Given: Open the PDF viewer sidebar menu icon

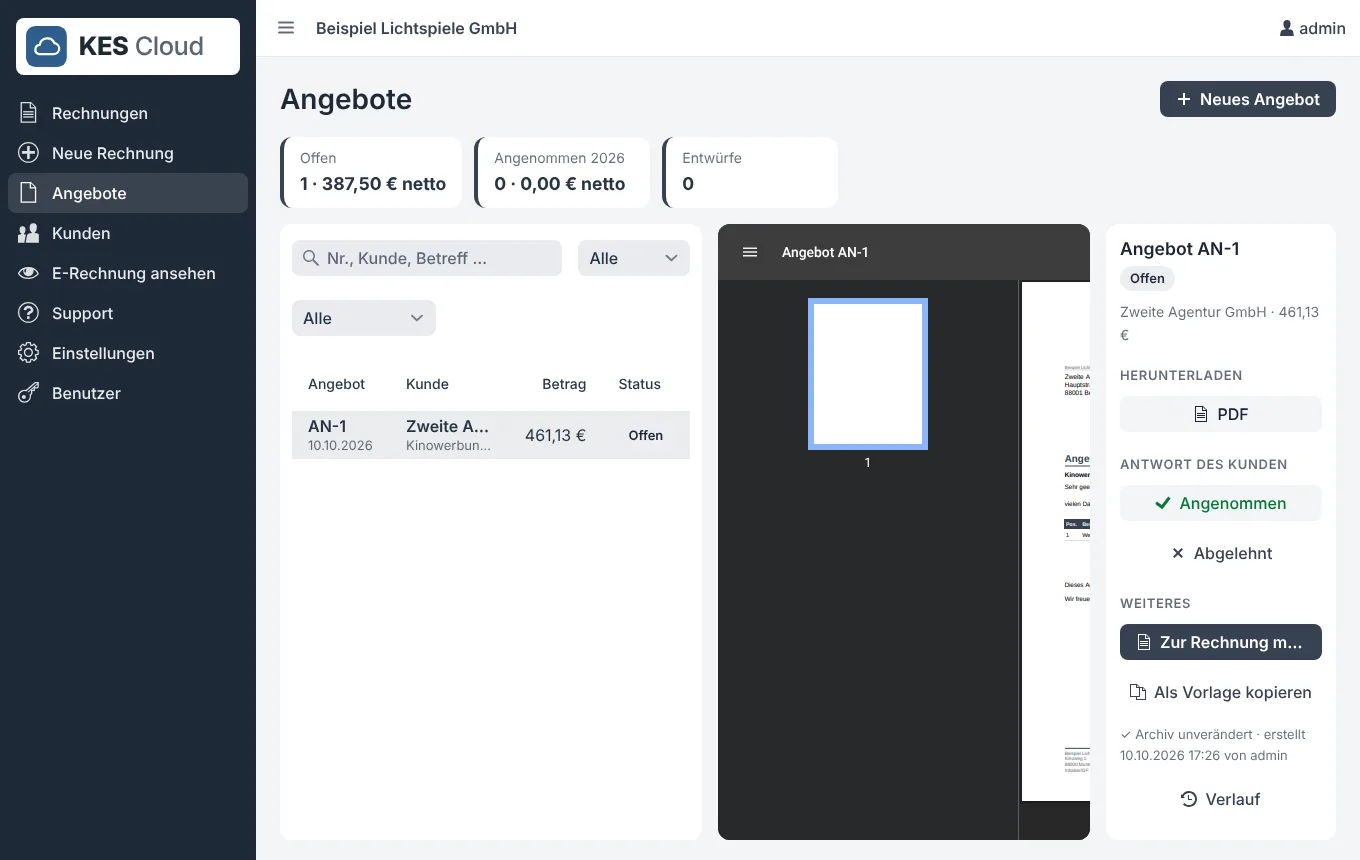Looking at the screenshot, I should coord(750,252).
